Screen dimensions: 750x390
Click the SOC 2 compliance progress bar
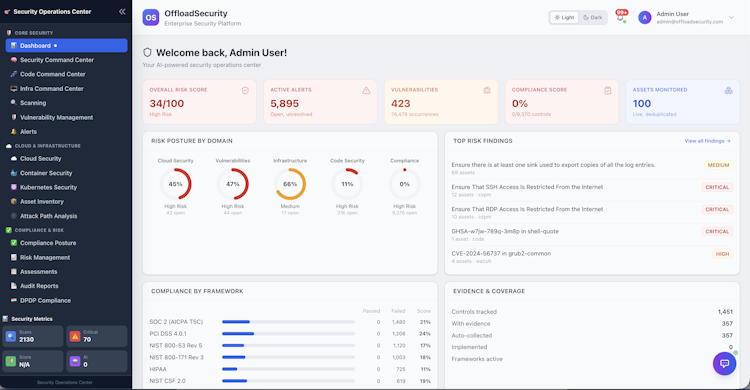point(288,322)
